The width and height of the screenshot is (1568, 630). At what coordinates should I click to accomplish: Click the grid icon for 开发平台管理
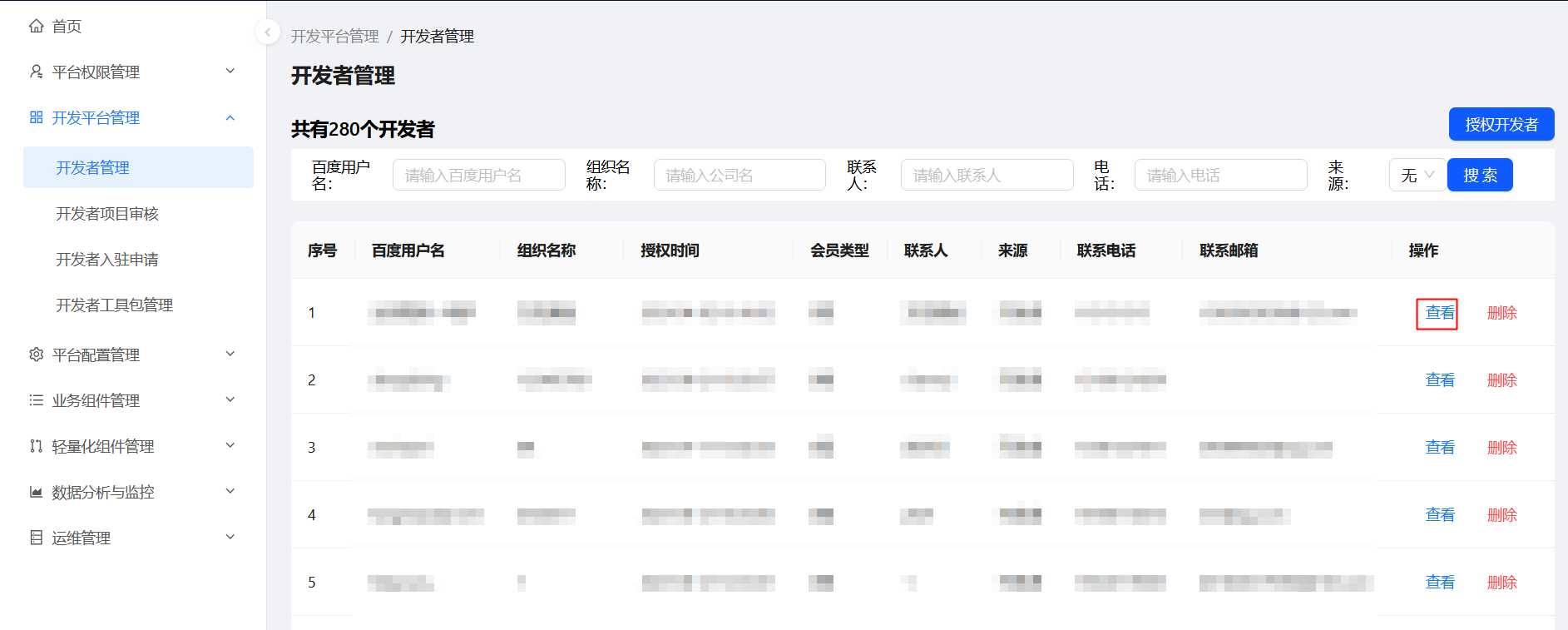click(36, 118)
